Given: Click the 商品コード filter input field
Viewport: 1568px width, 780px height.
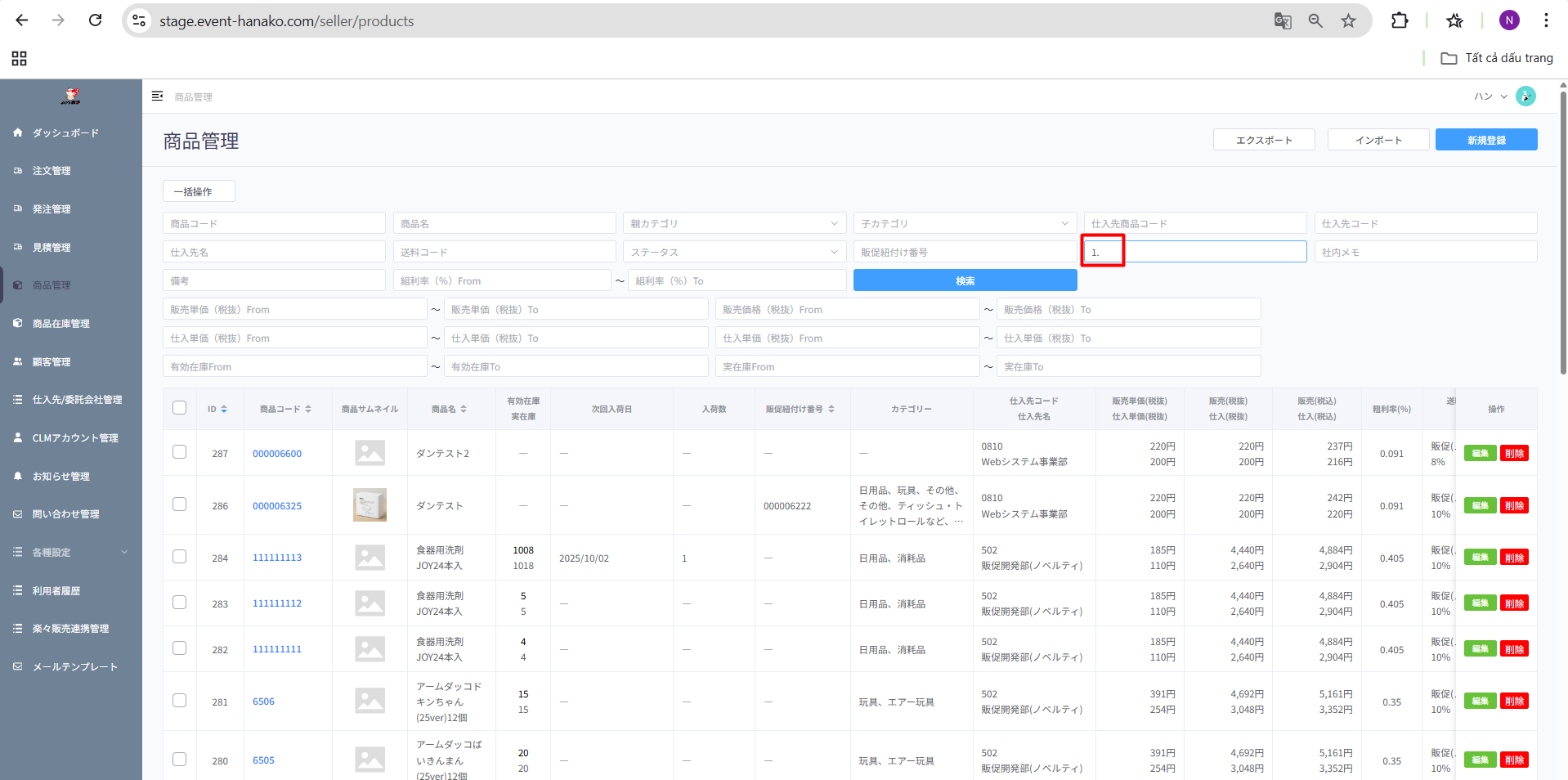Looking at the screenshot, I should [274, 223].
